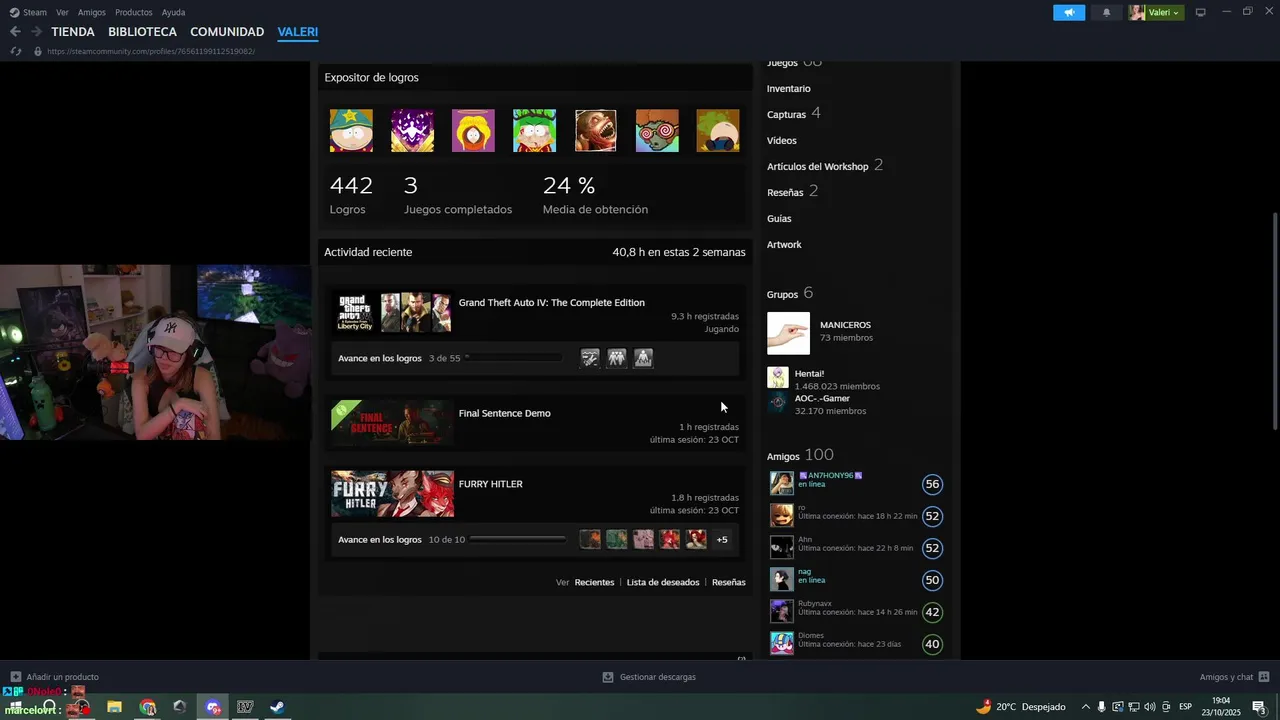The width and height of the screenshot is (1280, 720).
Task: View the Recientes games link
Action: pyautogui.click(x=594, y=582)
